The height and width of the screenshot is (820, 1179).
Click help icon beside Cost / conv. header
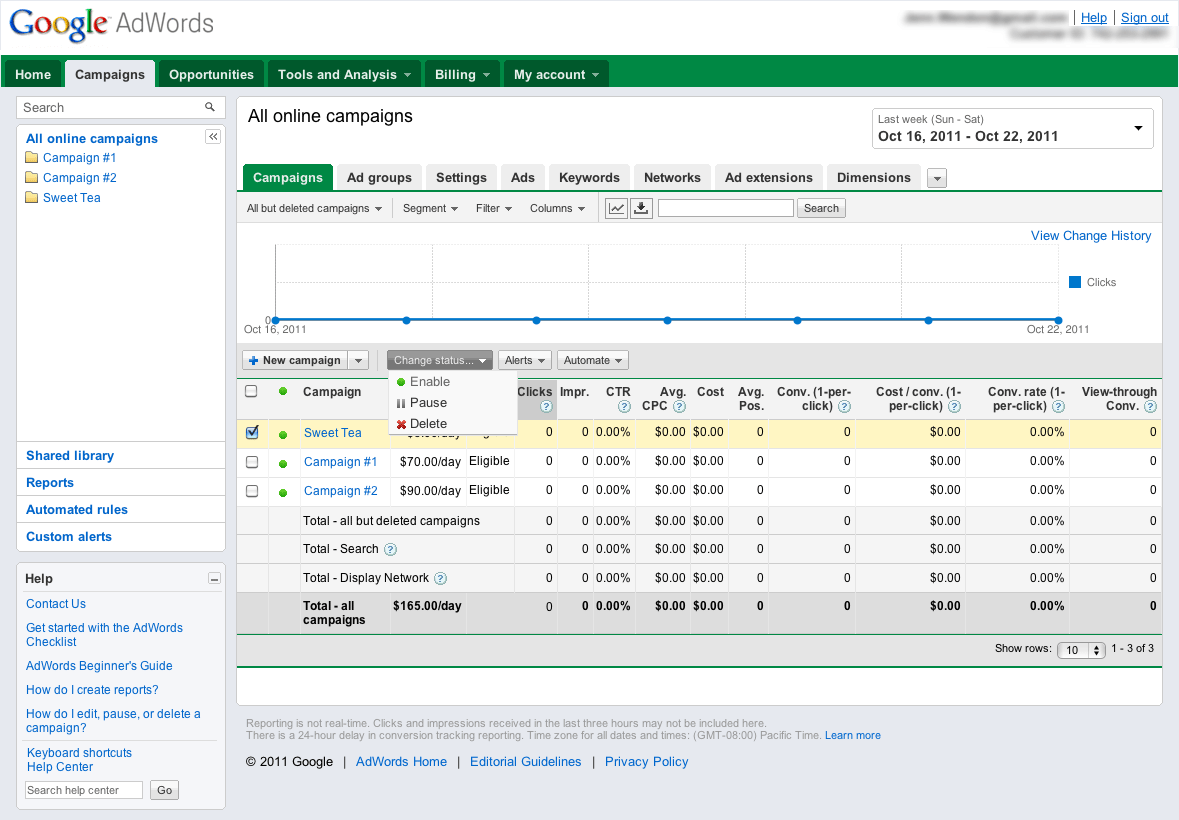pyautogui.click(x=954, y=407)
